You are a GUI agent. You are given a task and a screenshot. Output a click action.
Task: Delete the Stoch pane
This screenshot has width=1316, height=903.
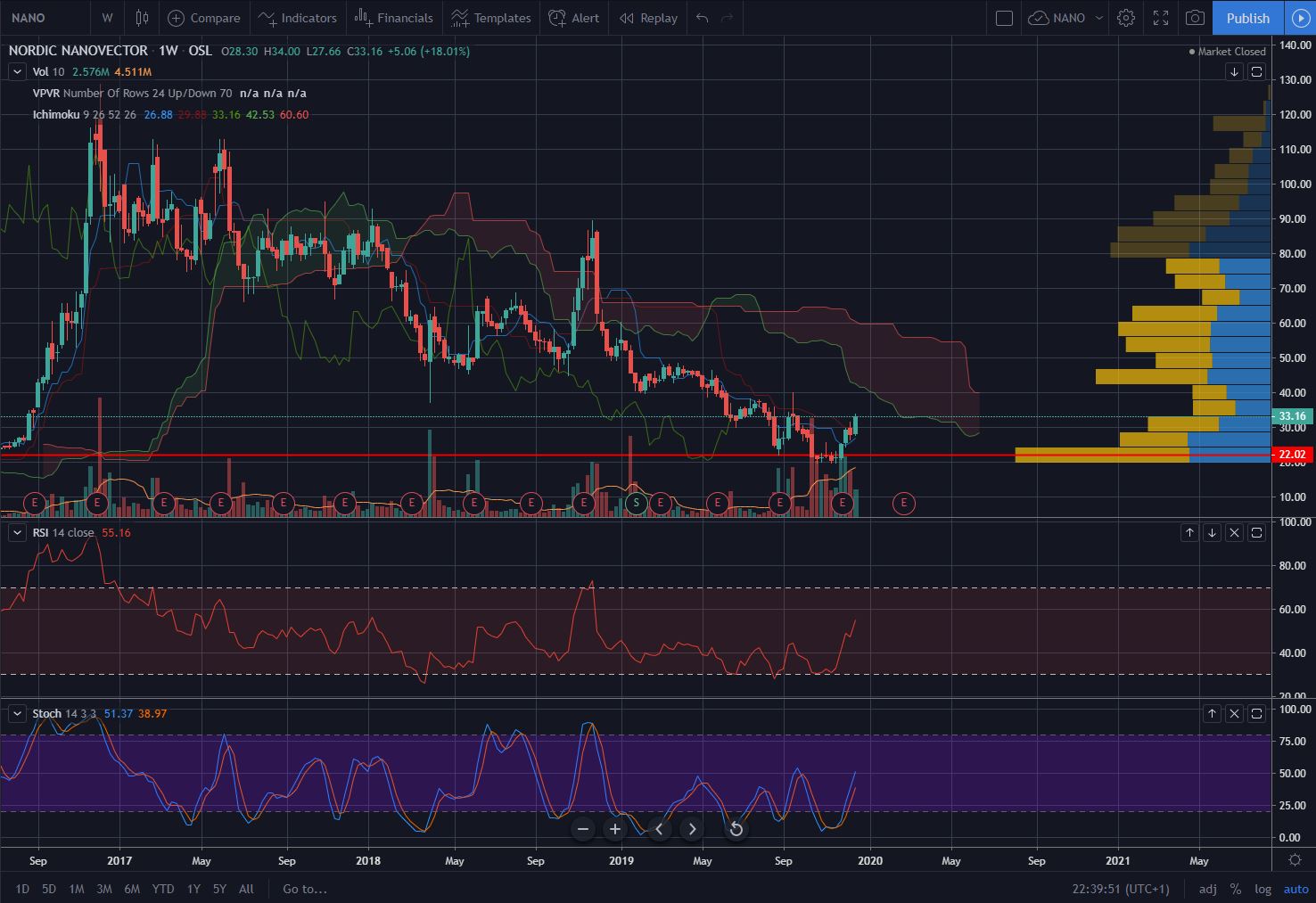point(1234,713)
